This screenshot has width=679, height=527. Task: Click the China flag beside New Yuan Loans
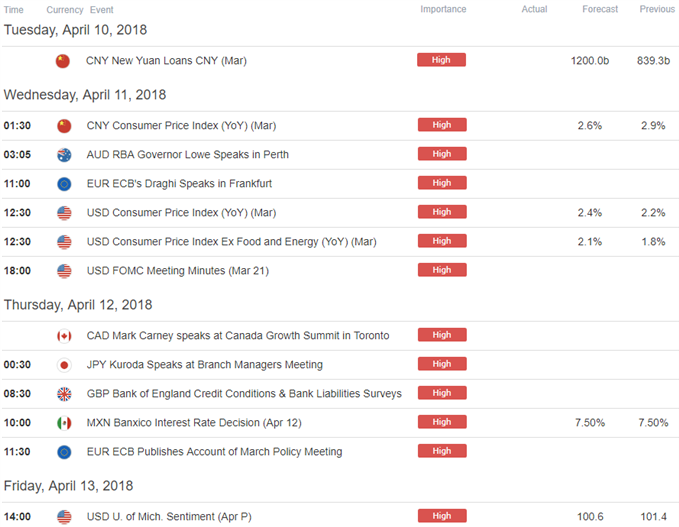pos(63,61)
